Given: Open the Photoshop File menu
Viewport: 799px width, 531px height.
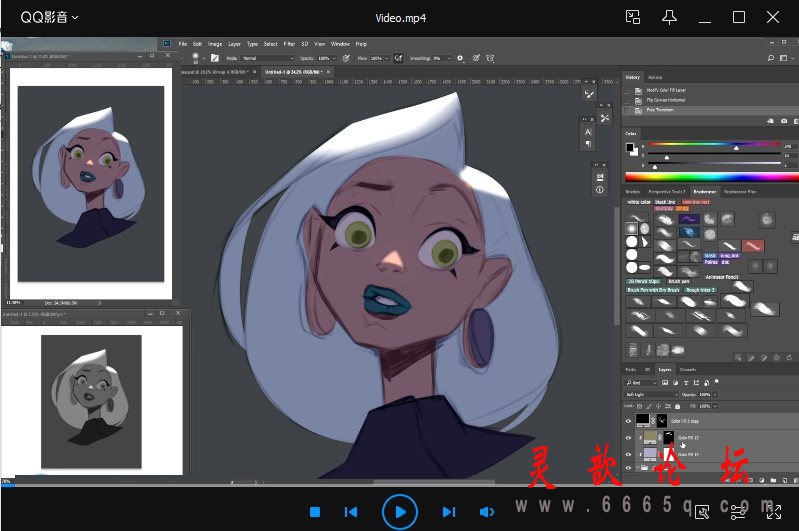Looking at the screenshot, I should 182,44.
